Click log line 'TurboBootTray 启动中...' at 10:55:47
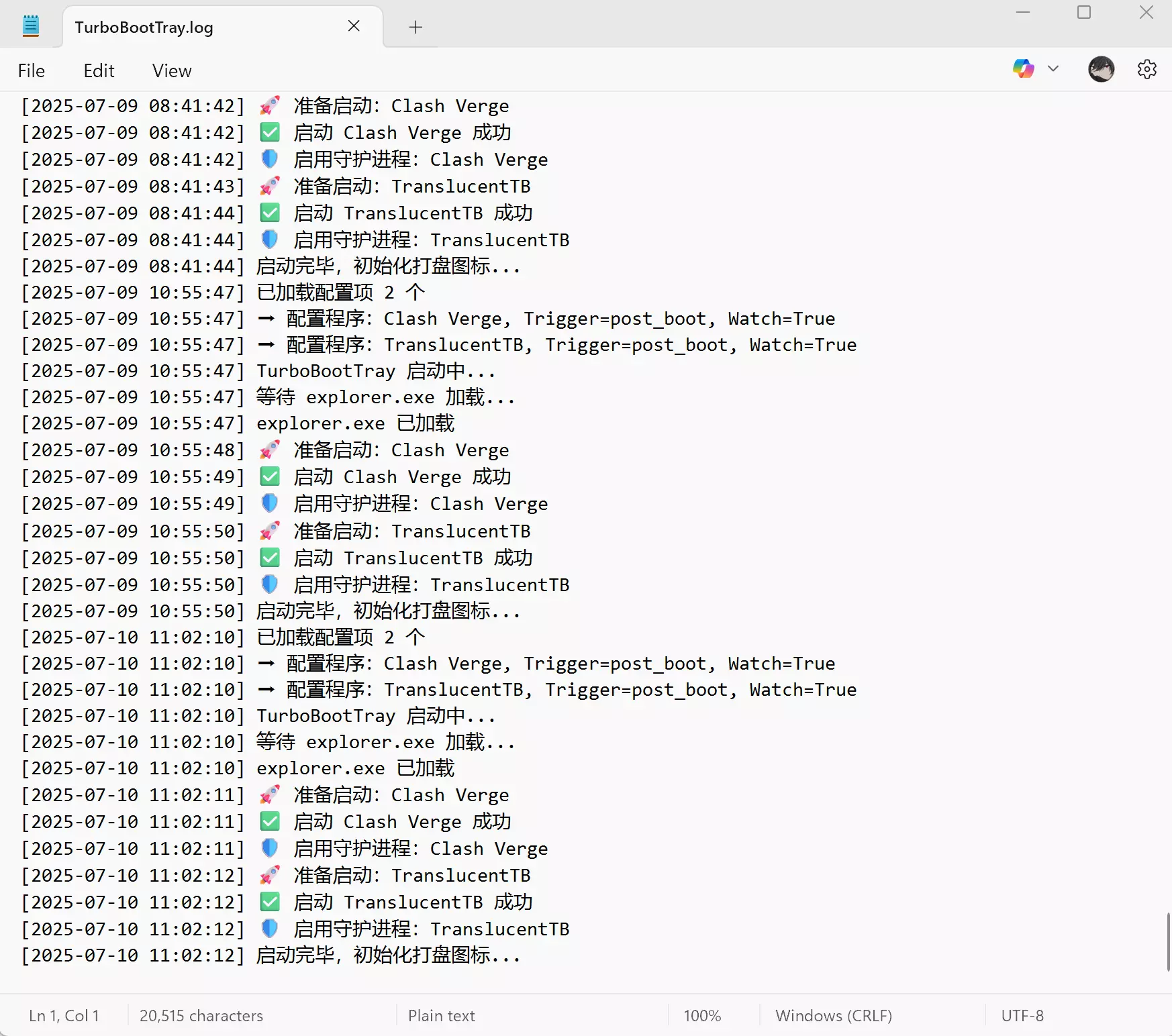This screenshot has width=1172, height=1036. pos(258,371)
